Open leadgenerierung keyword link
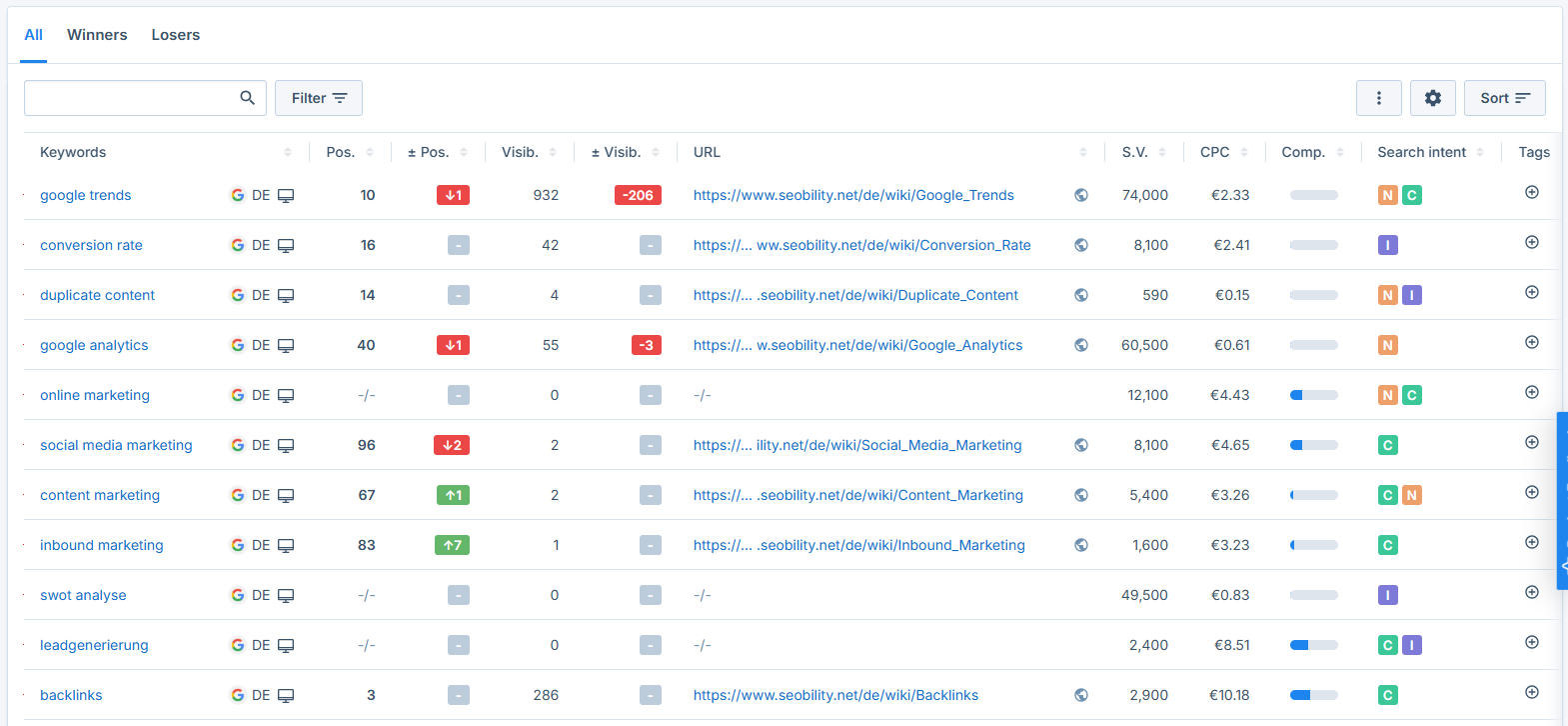This screenshot has height=726, width=1568. point(94,645)
